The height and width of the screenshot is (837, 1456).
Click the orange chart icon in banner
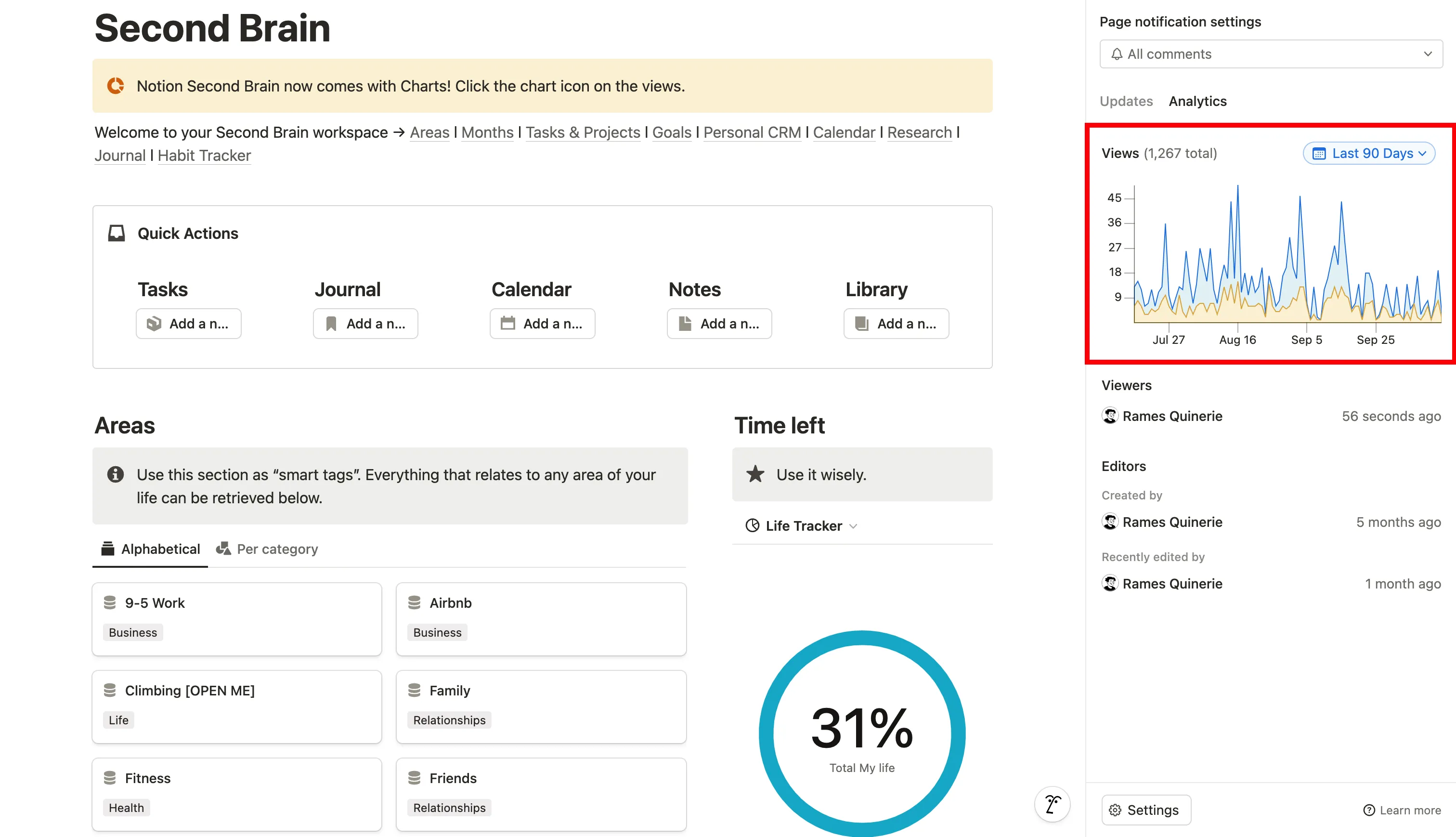point(116,86)
